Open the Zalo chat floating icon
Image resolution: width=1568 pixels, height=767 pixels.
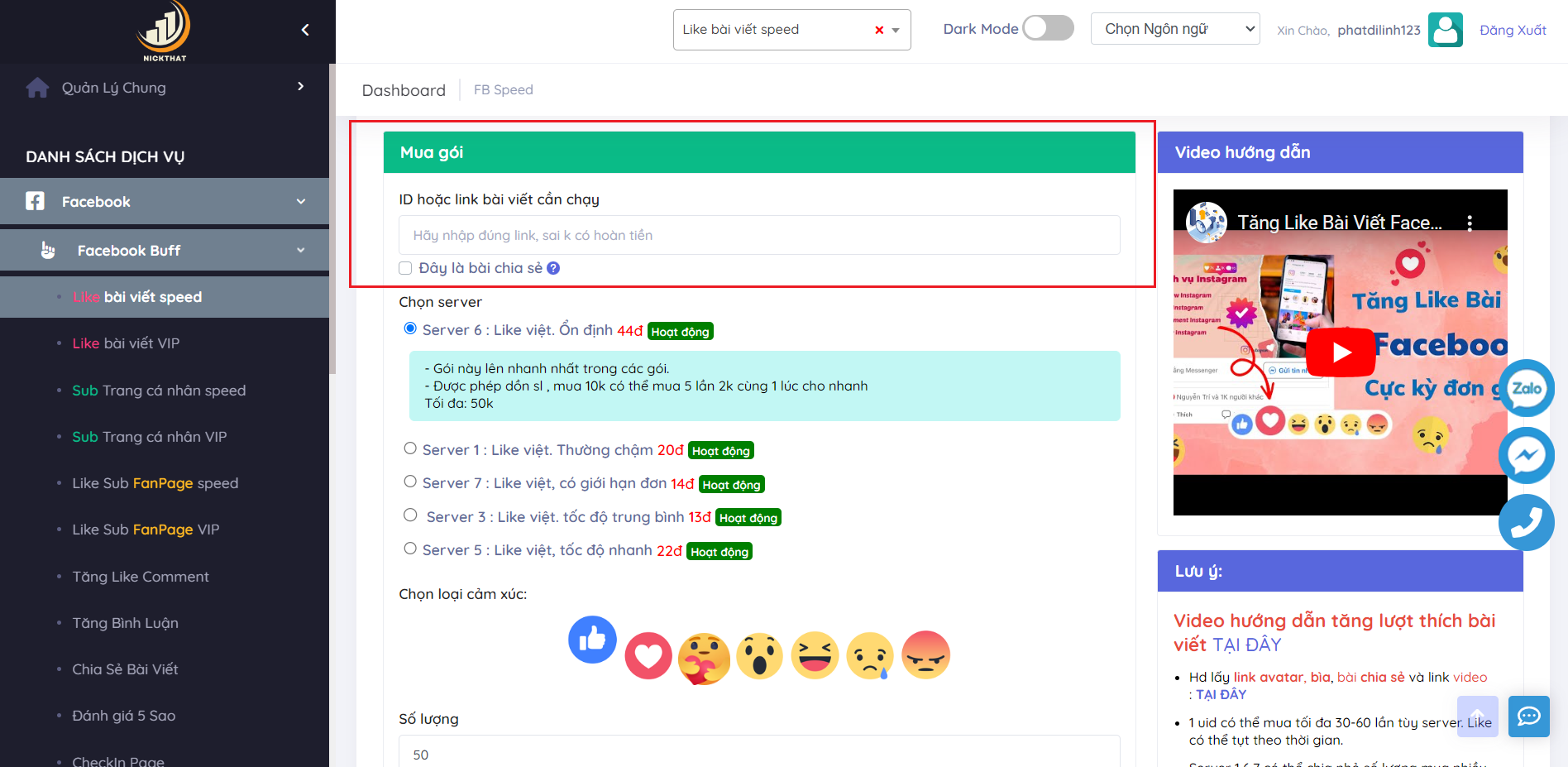(x=1527, y=388)
